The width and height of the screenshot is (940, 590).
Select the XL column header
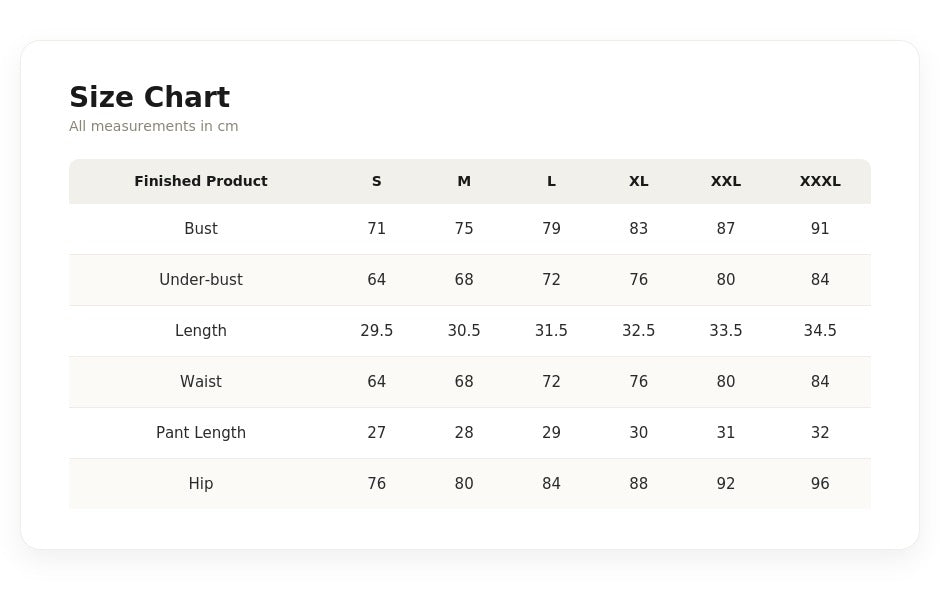tap(638, 181)
